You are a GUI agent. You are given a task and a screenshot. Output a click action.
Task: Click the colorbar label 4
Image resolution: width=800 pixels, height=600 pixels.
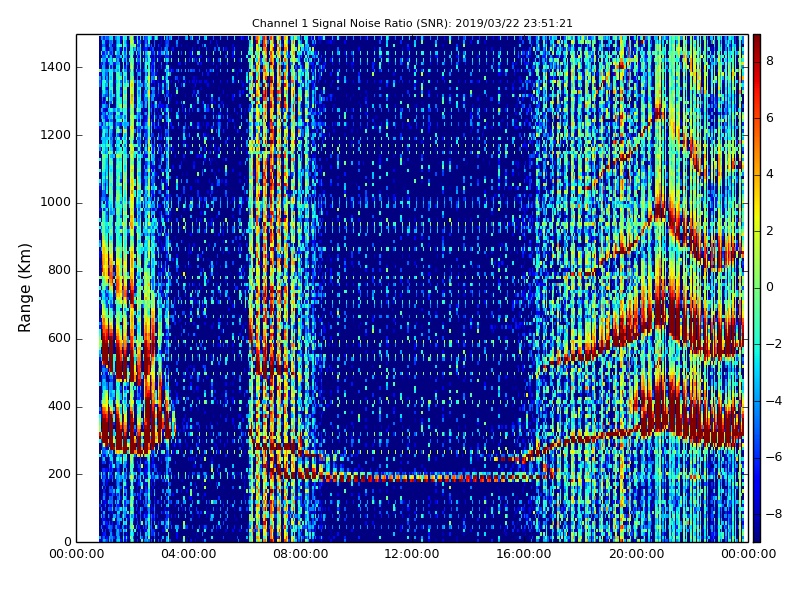click(770, 174)
